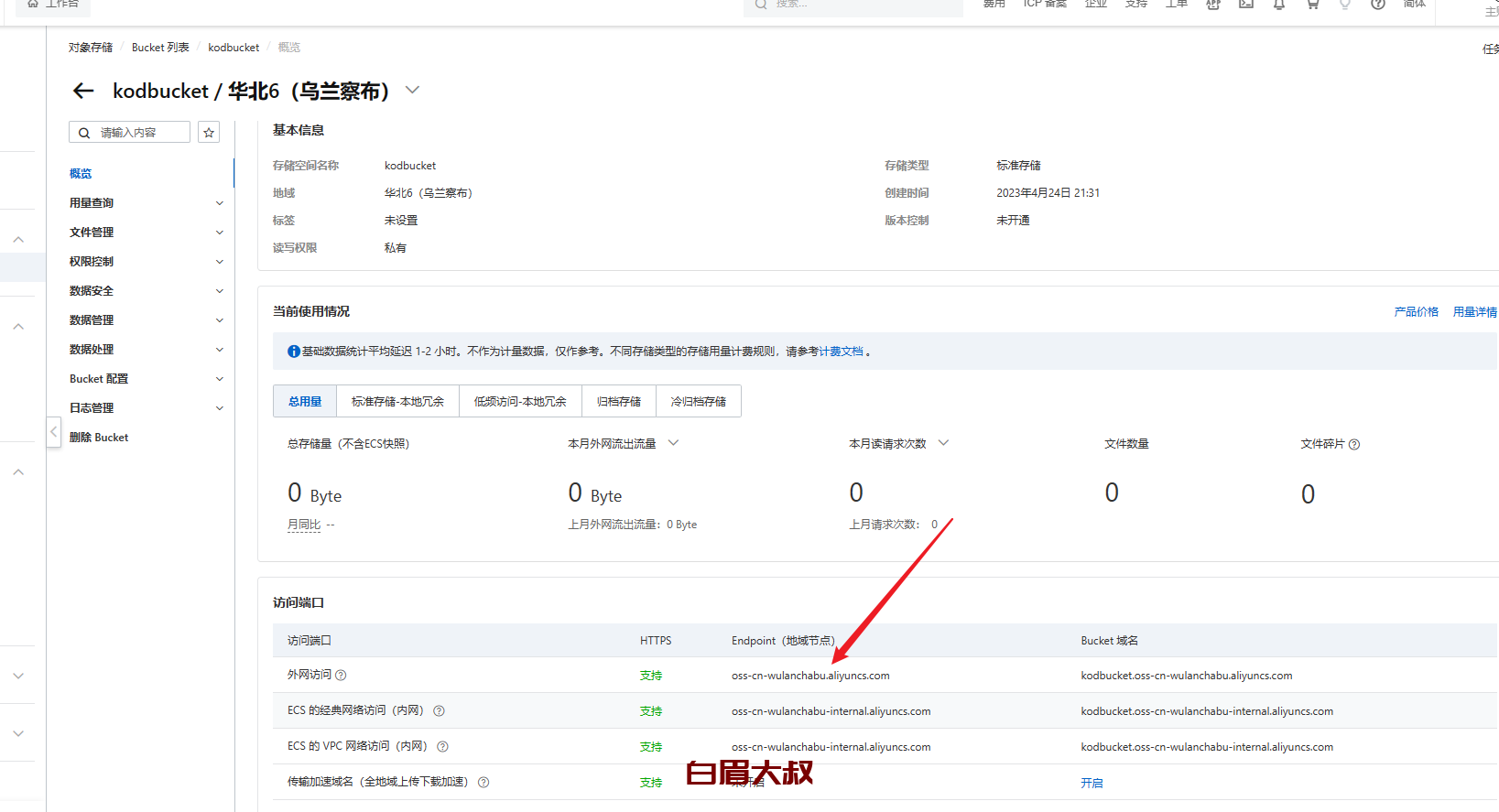Viewport: 1499px width, 812px height.
Task: Click the blue info icon in the usage notice
Action: coord(294,352)
